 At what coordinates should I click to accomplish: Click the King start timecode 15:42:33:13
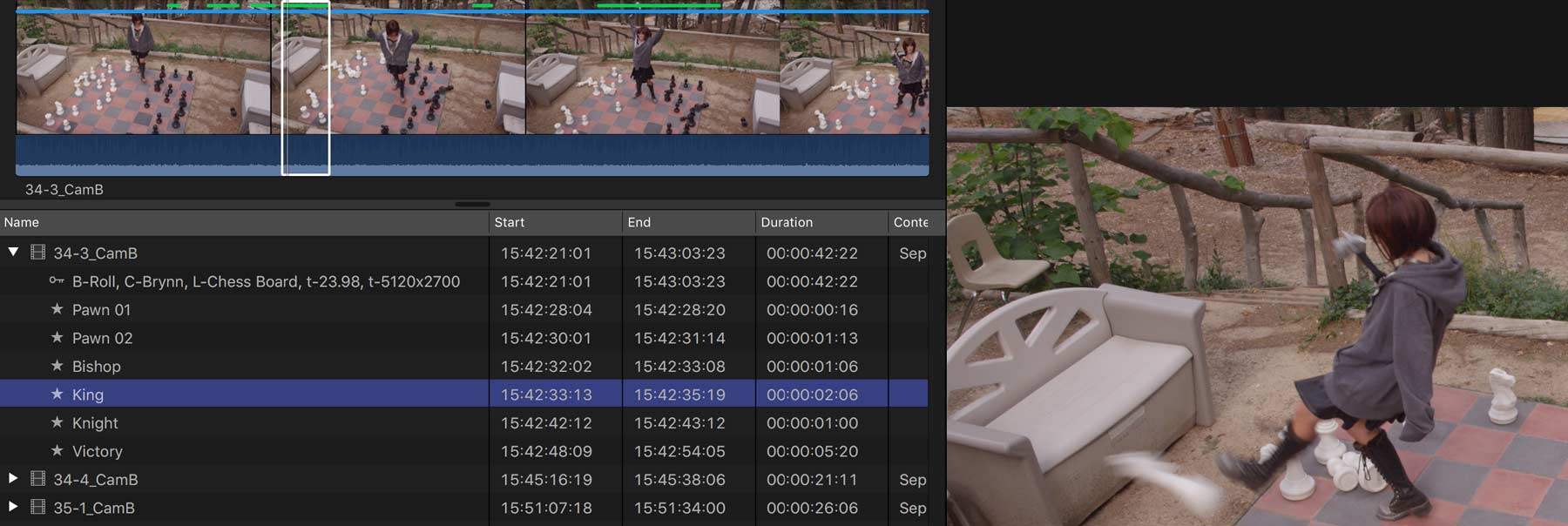[546, 394]
